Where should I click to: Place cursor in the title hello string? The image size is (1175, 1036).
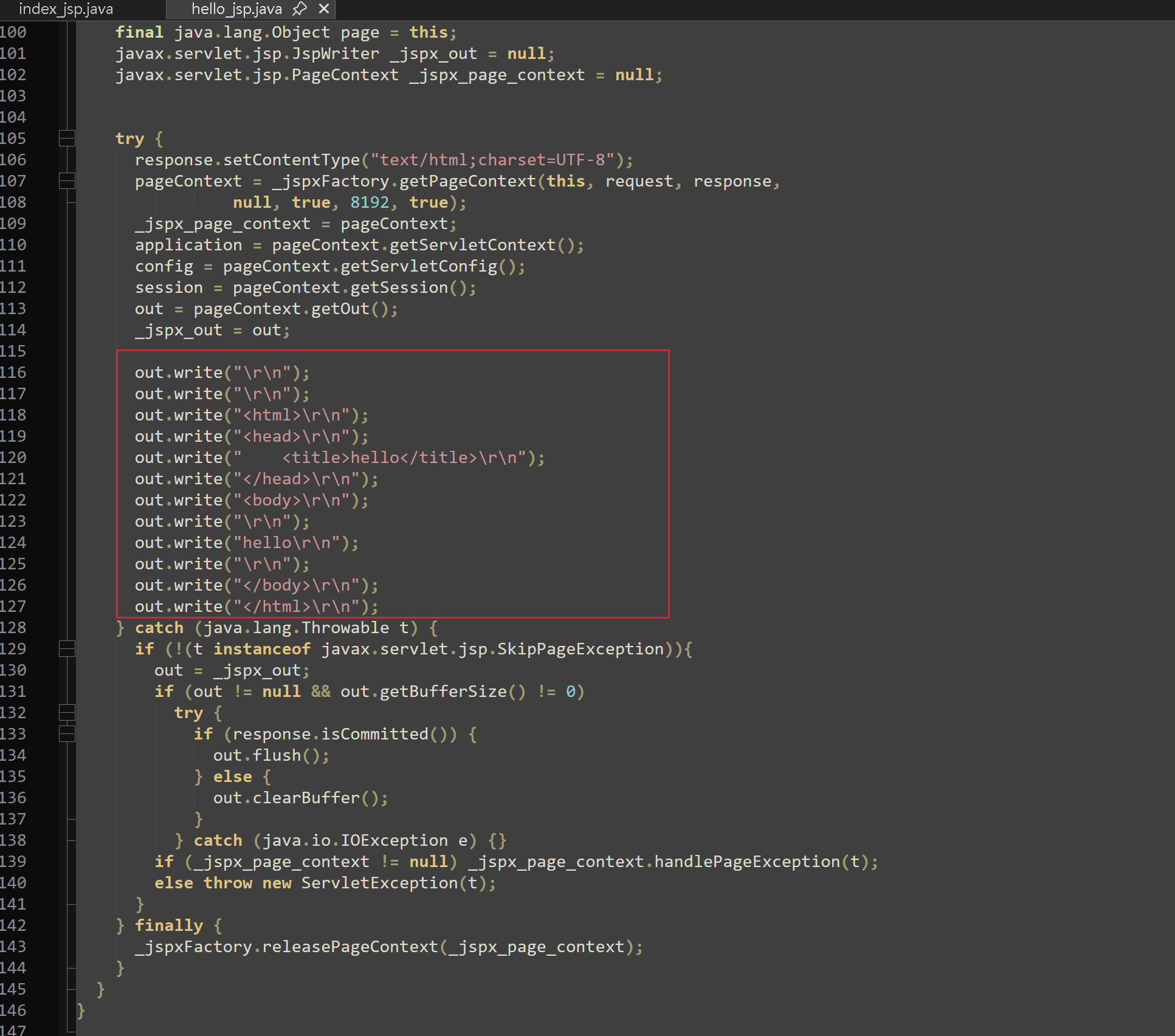coord(374,458)
